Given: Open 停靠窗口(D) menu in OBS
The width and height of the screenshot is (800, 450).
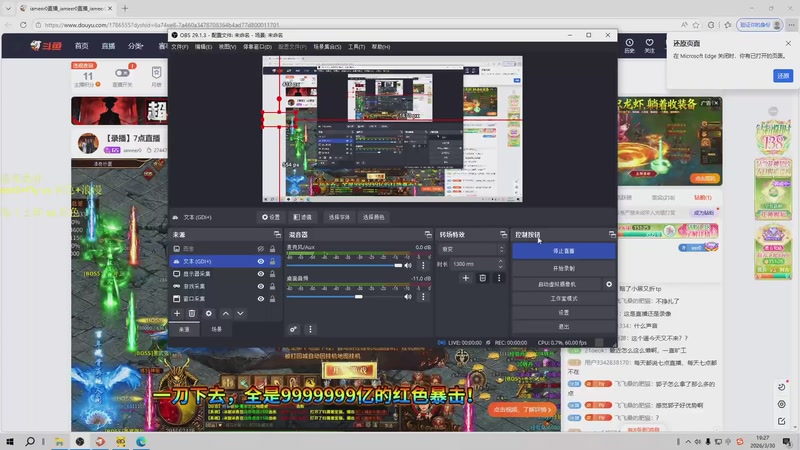Looking at the screenshot, I should pyautogui.click(x=257, y=46).
